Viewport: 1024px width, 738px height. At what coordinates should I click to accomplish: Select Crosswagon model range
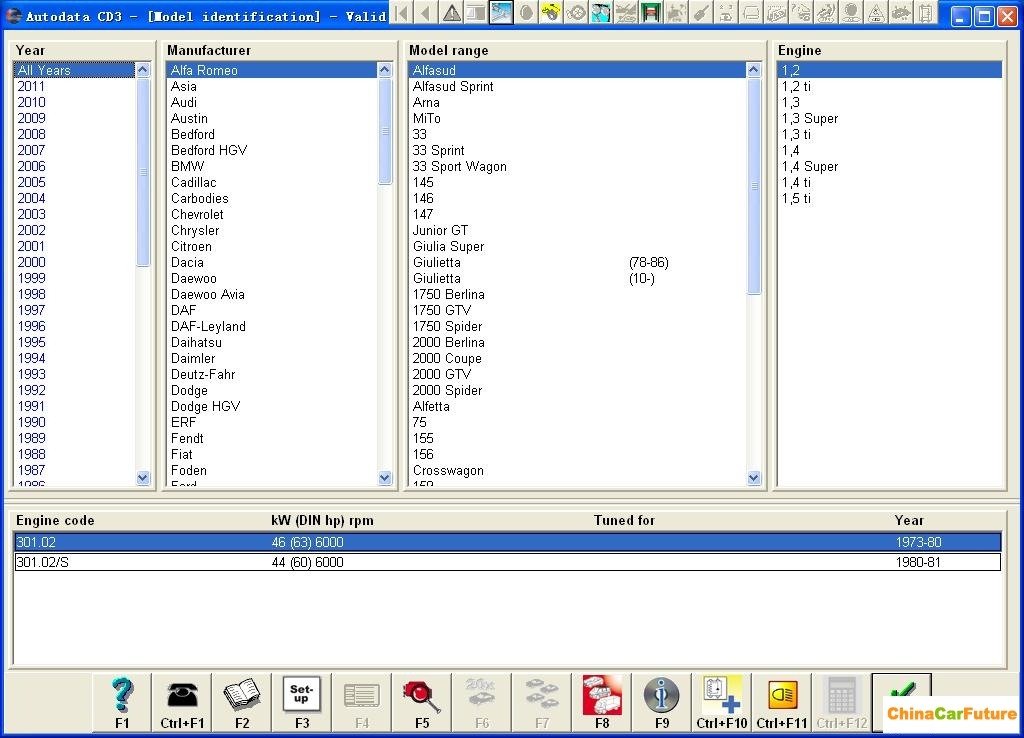click(577, 470)
